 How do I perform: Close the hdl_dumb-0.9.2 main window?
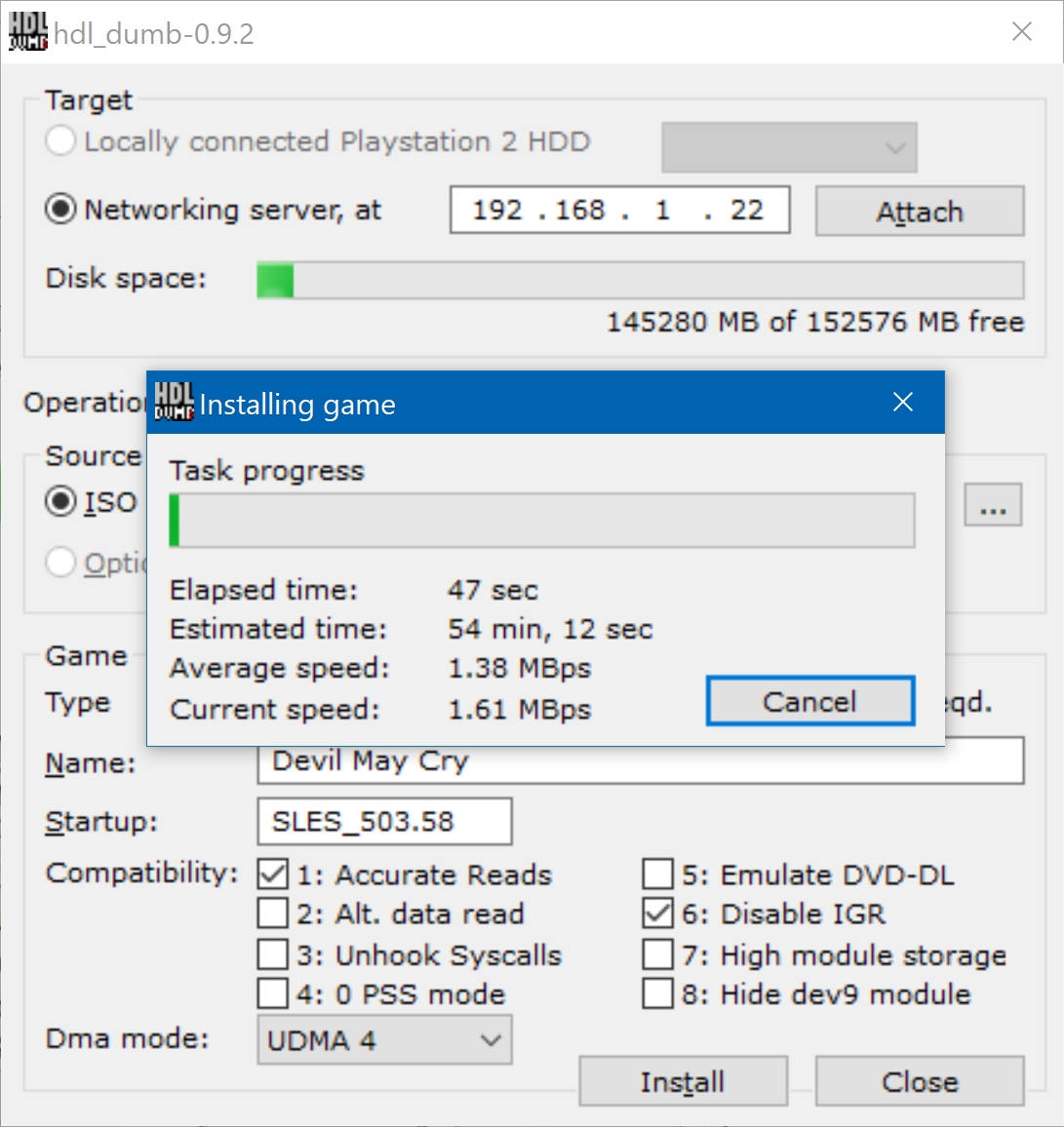click(1022, 31)
